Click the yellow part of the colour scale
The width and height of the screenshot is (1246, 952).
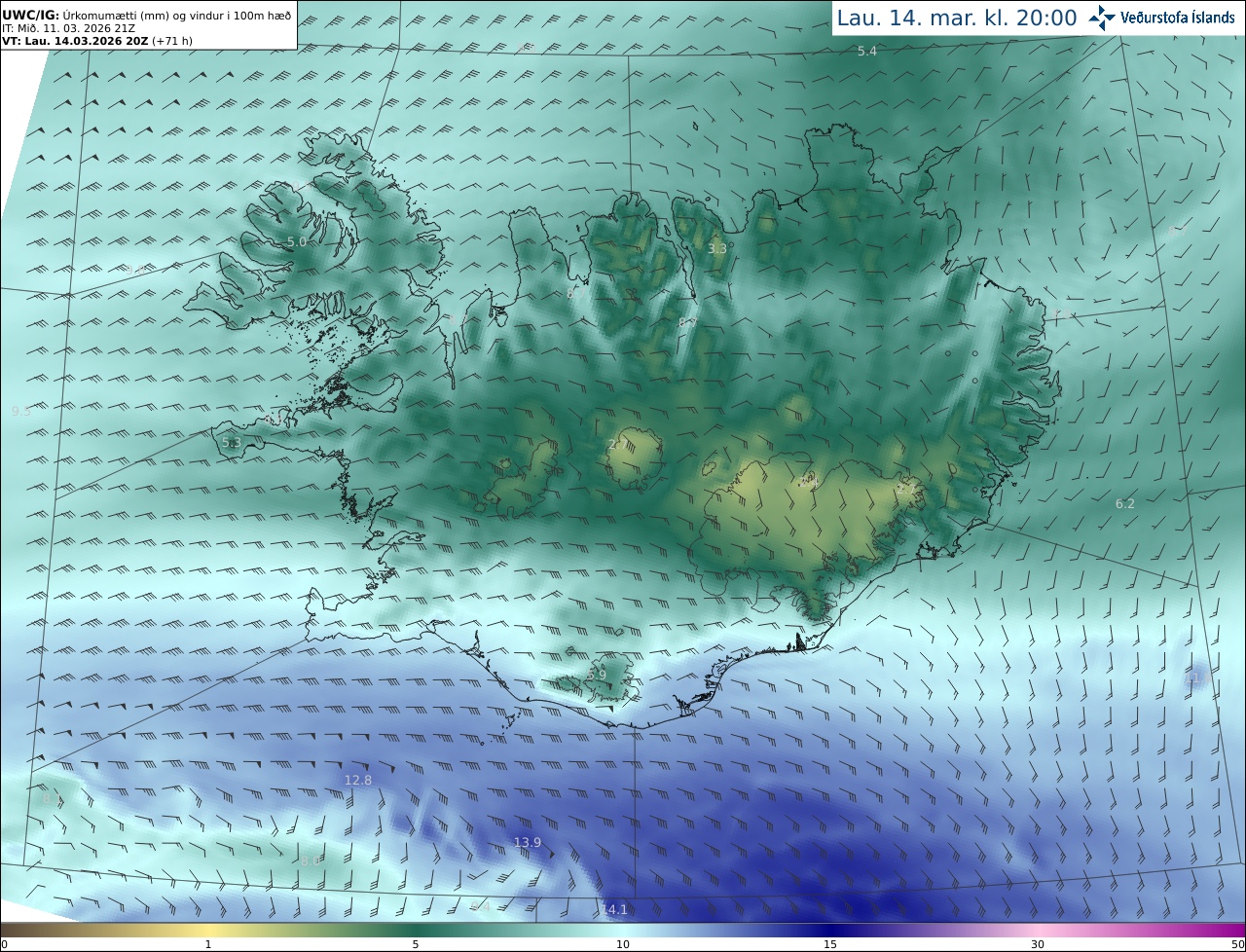pyautogui.click(x=209, y=930)
